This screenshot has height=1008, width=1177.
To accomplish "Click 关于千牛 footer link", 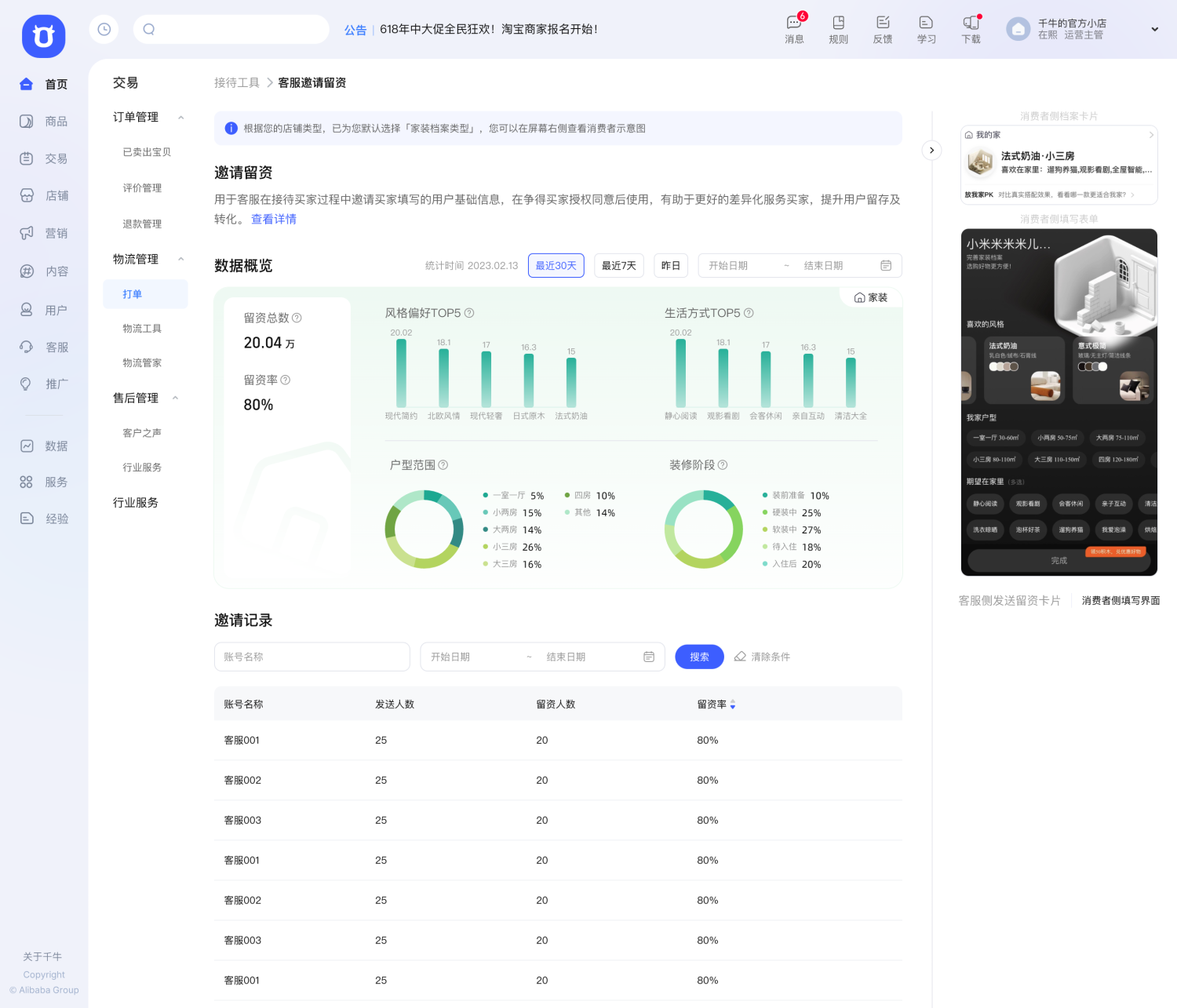I will click(42, 957).
